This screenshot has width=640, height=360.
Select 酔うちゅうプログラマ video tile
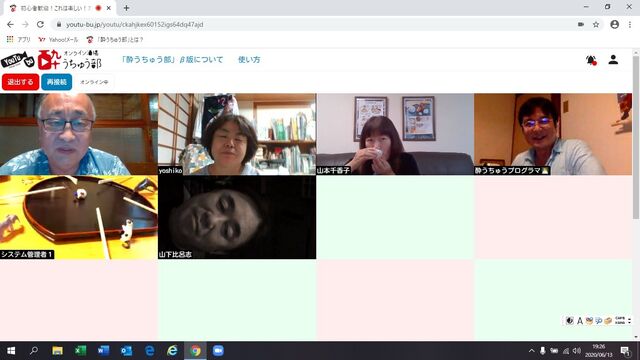(553, 134)
